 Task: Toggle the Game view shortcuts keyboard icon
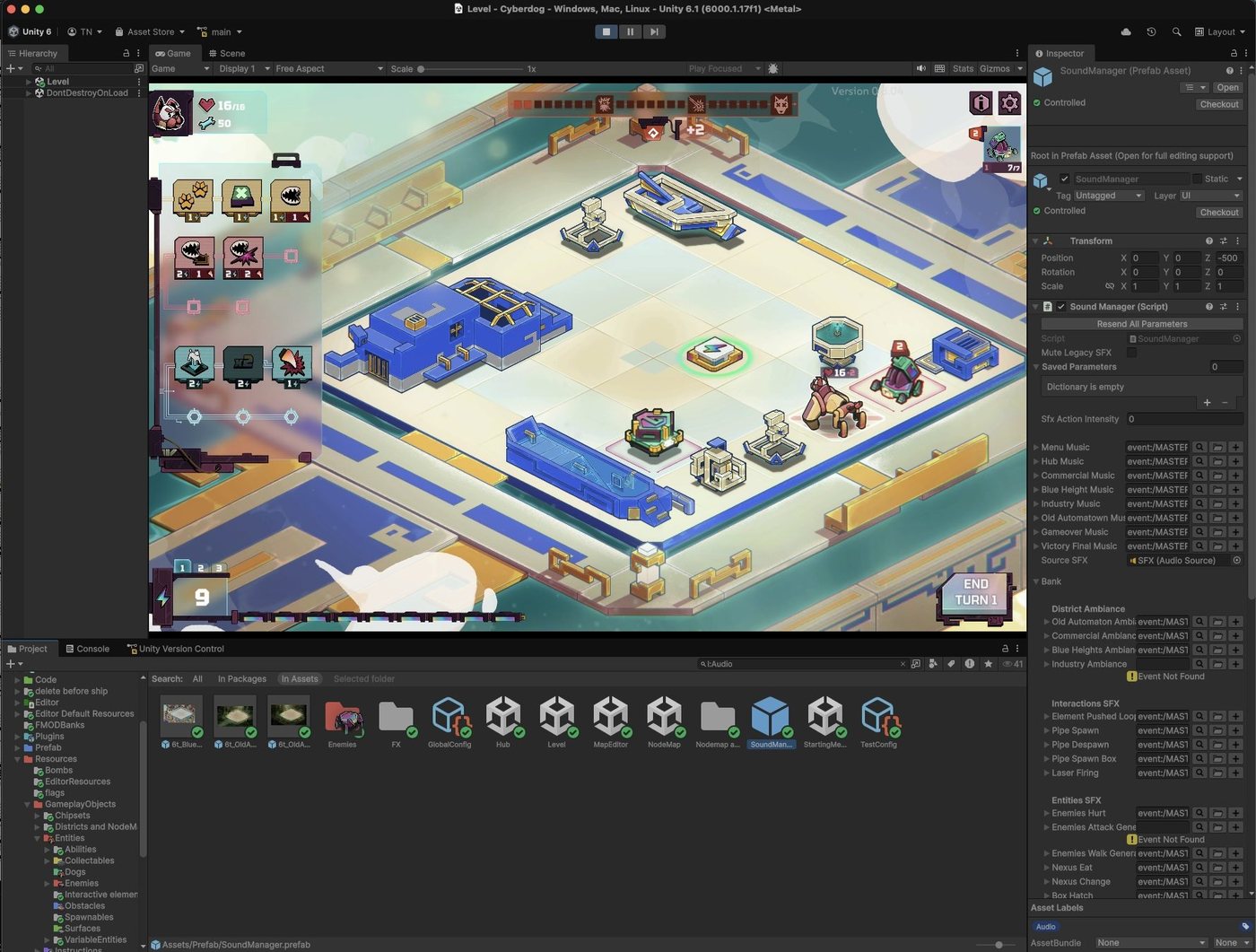coord(939,68)
